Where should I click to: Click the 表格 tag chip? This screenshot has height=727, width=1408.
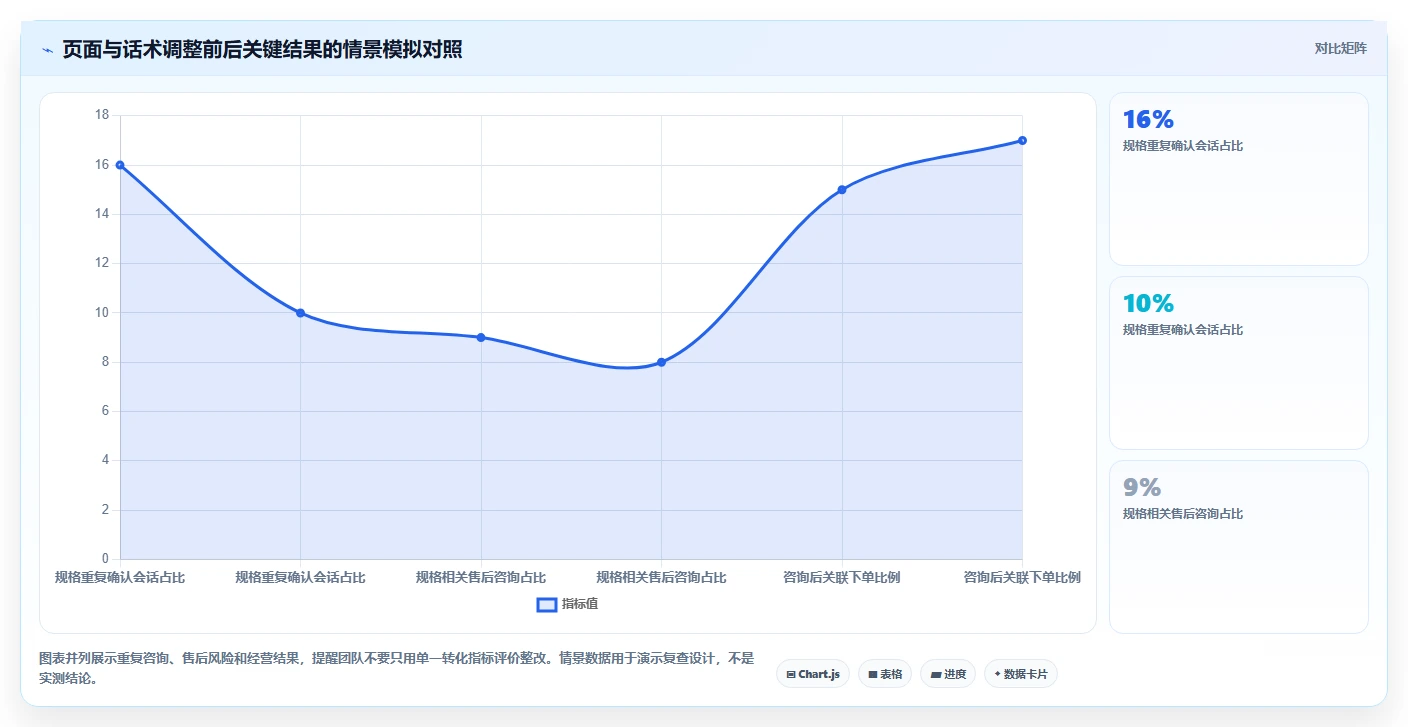click(x=885, y=674)
